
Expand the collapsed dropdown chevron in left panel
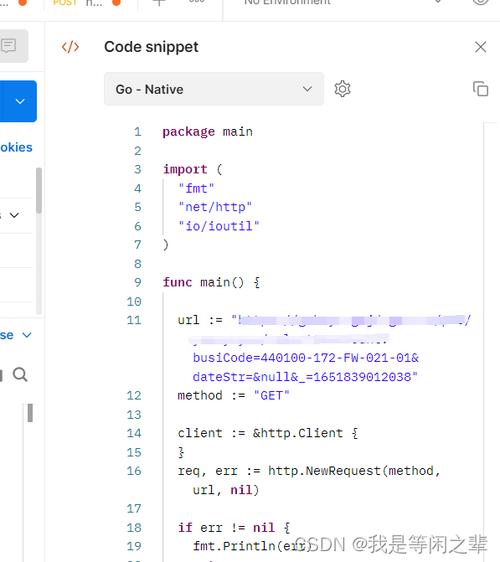[14, 215]
